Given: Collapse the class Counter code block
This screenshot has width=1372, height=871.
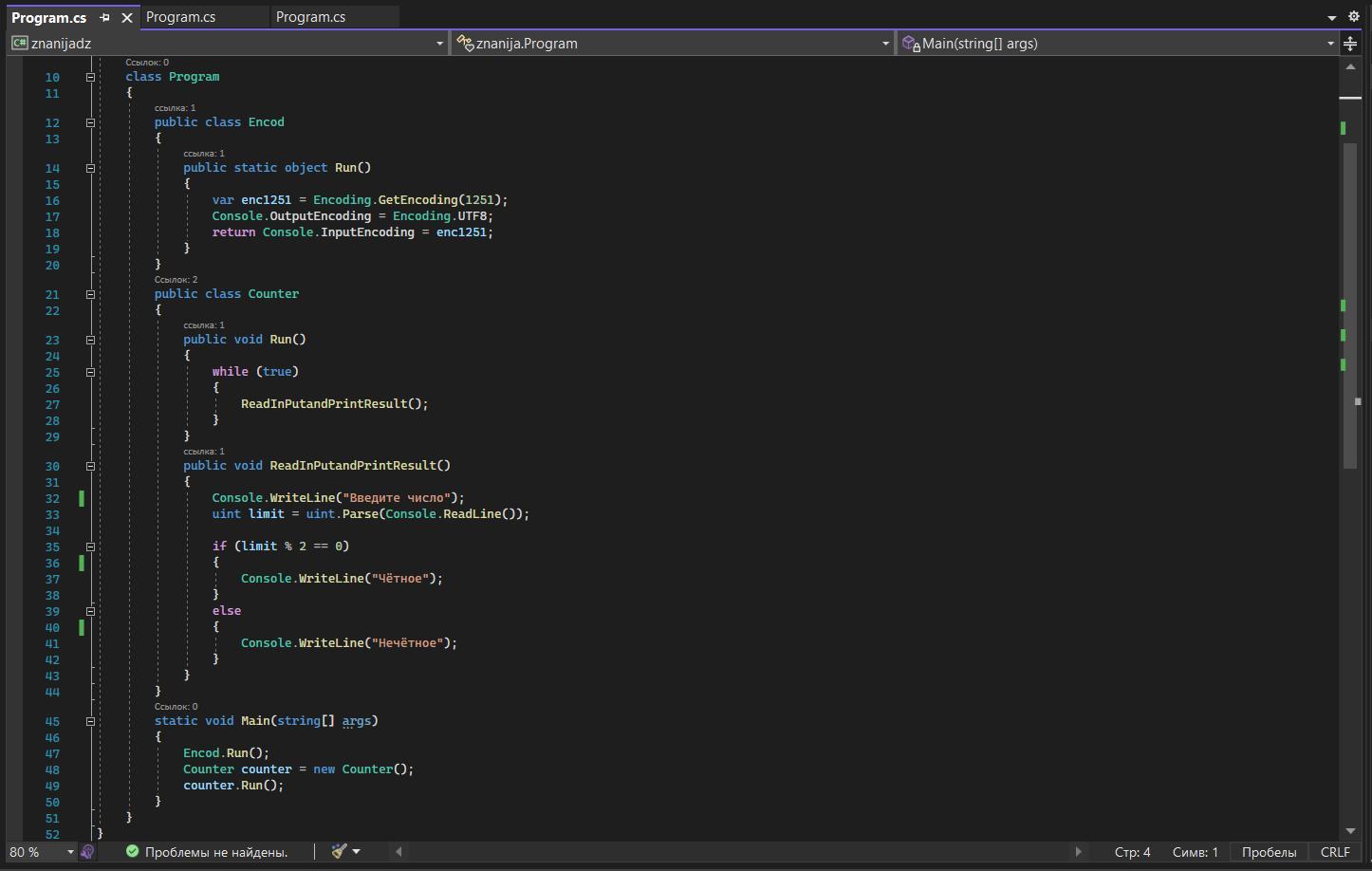Looking at the screenshot, I should (91, 294).
